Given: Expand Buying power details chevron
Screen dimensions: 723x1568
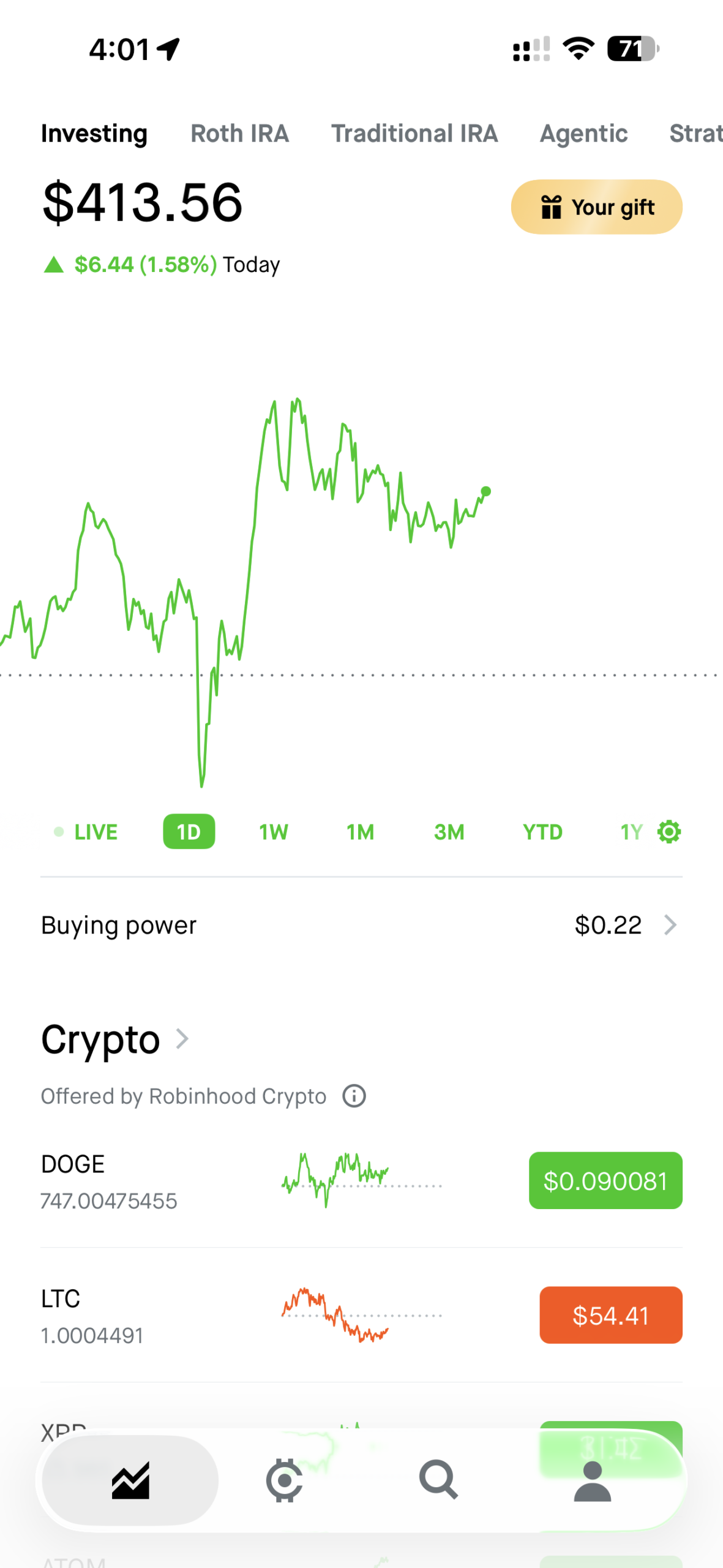Looking at the screenshot, I should click(670, 925).
